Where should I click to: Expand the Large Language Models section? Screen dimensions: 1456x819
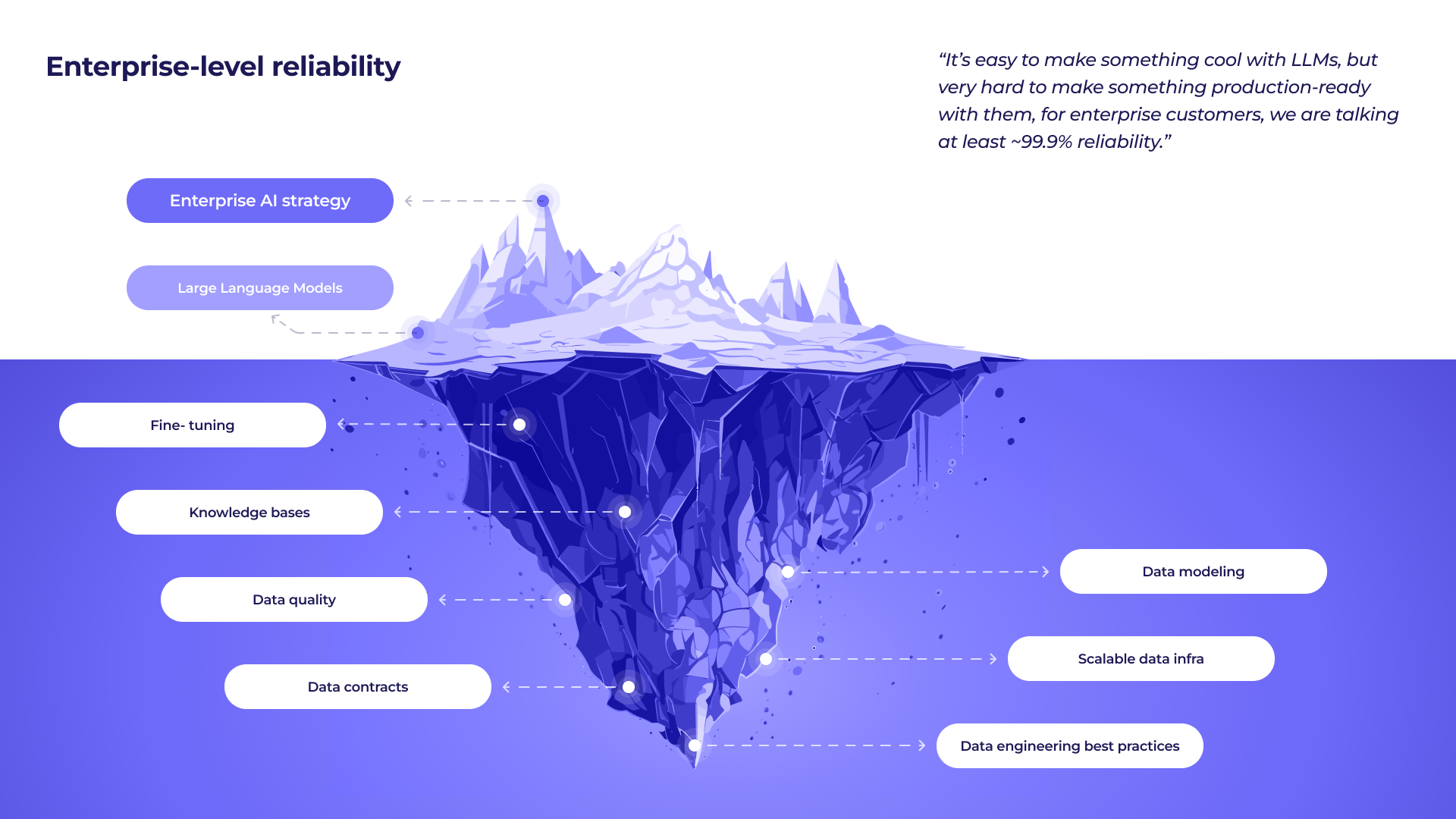[259, 287]
